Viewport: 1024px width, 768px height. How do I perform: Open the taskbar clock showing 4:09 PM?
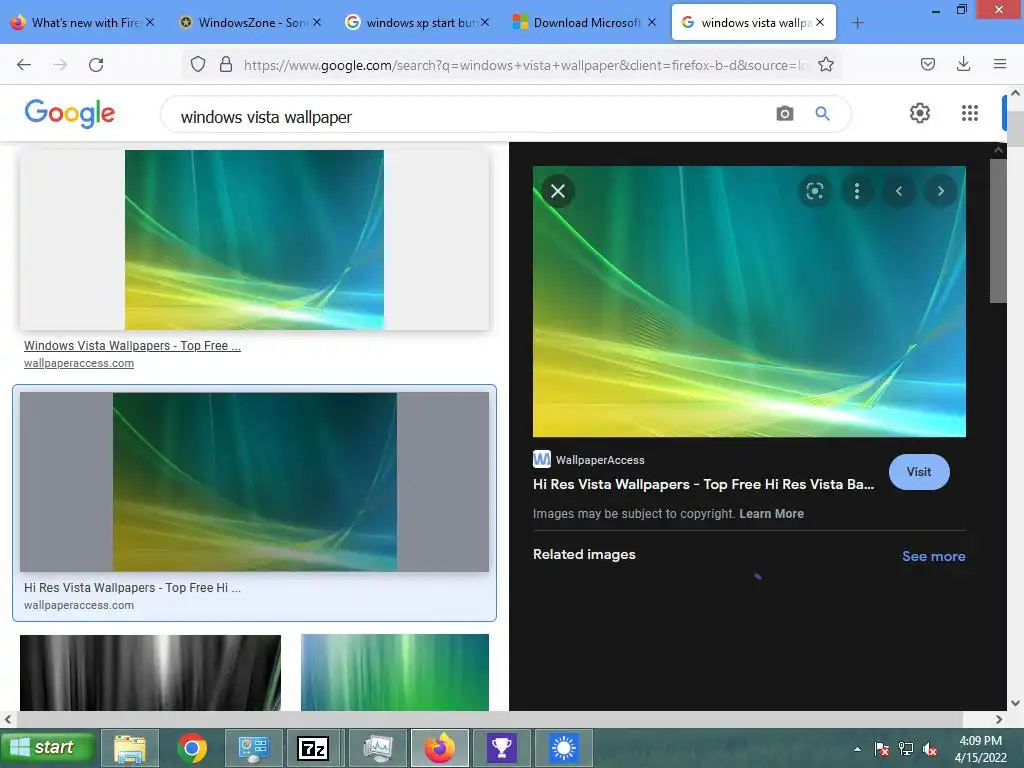click(x=980, y=749)
